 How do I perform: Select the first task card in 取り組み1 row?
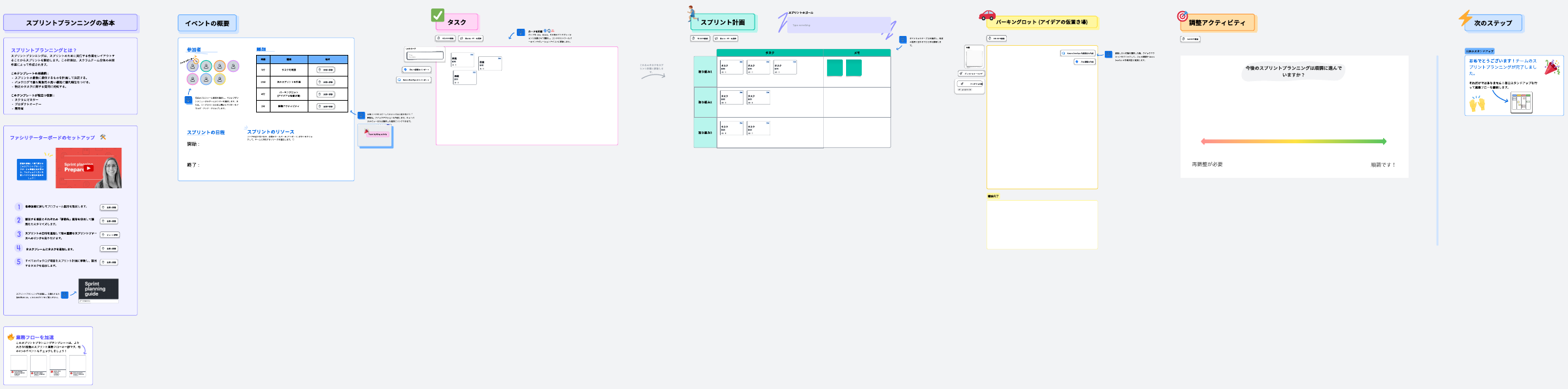[x=731, y=67]
